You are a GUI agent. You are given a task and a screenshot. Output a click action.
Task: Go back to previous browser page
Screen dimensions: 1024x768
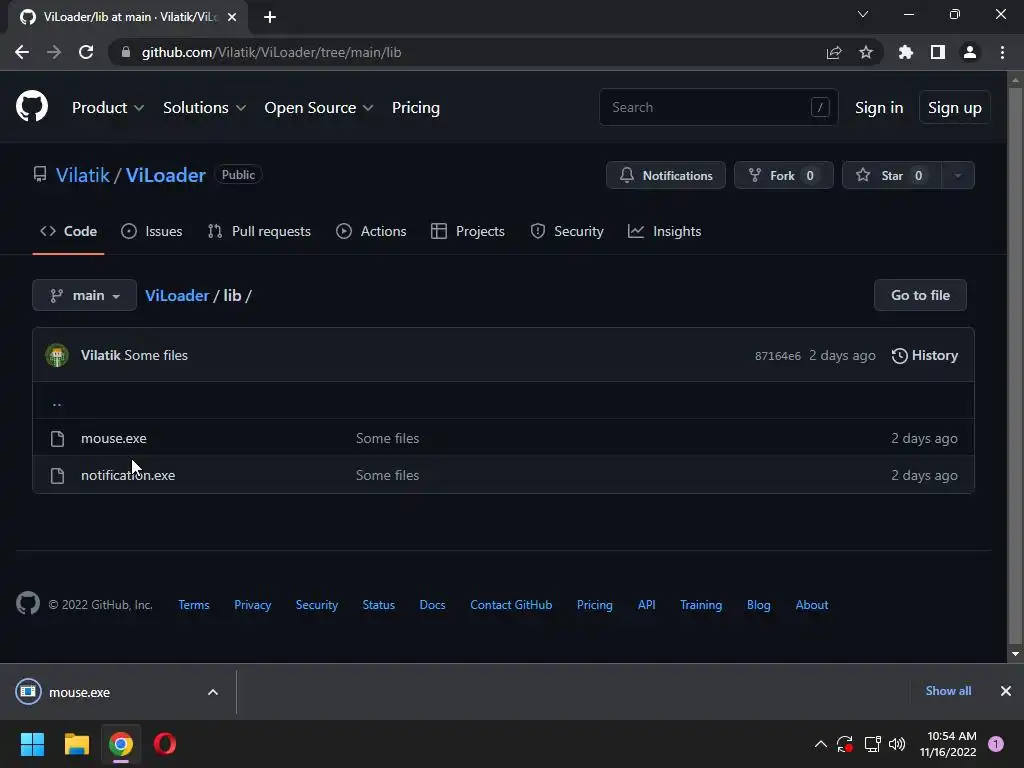coord(22,52)
